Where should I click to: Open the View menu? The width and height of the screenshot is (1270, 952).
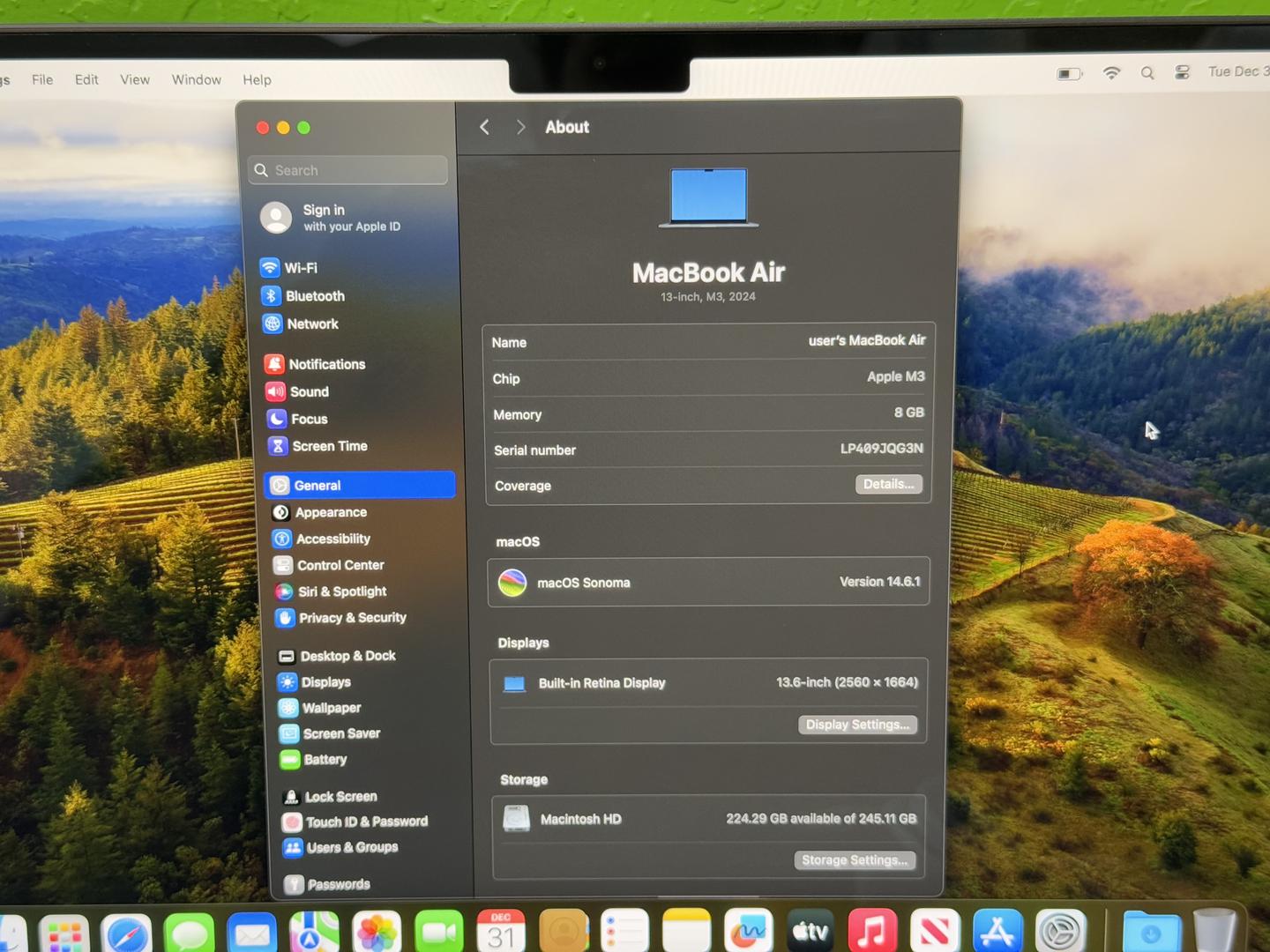click(135, 79)
